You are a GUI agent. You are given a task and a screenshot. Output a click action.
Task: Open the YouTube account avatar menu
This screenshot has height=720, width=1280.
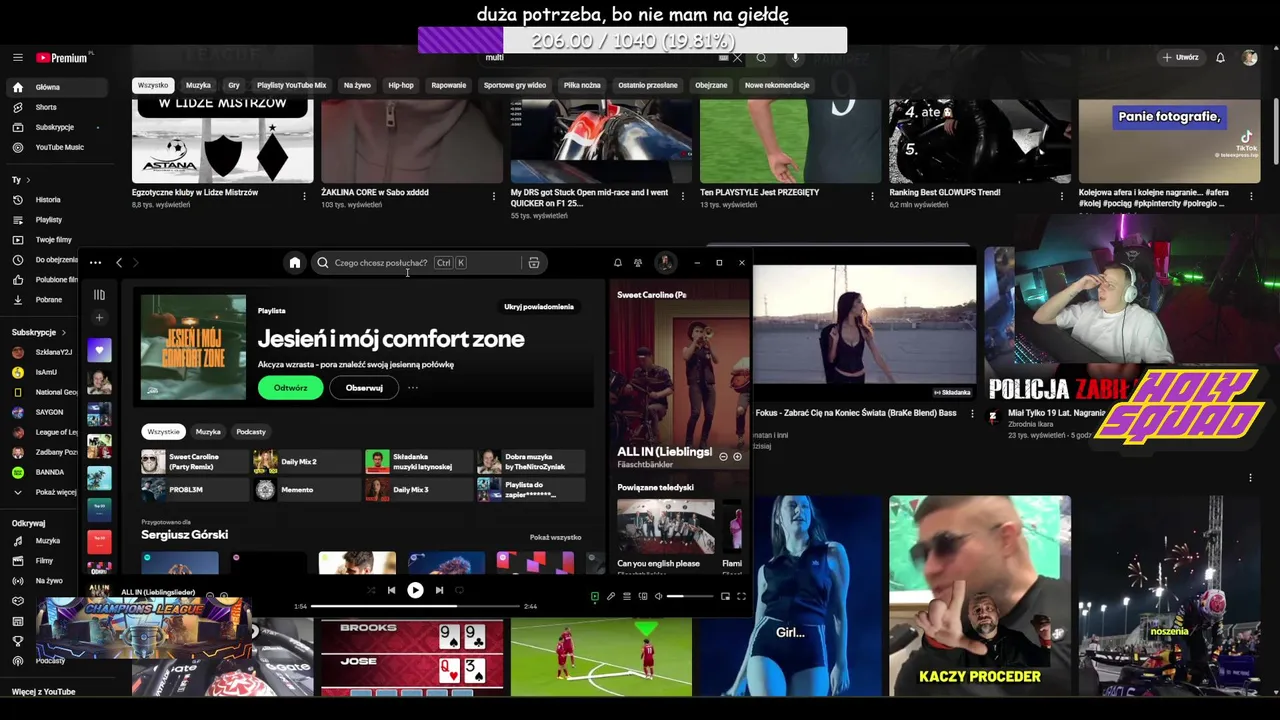click(1250, 58)
